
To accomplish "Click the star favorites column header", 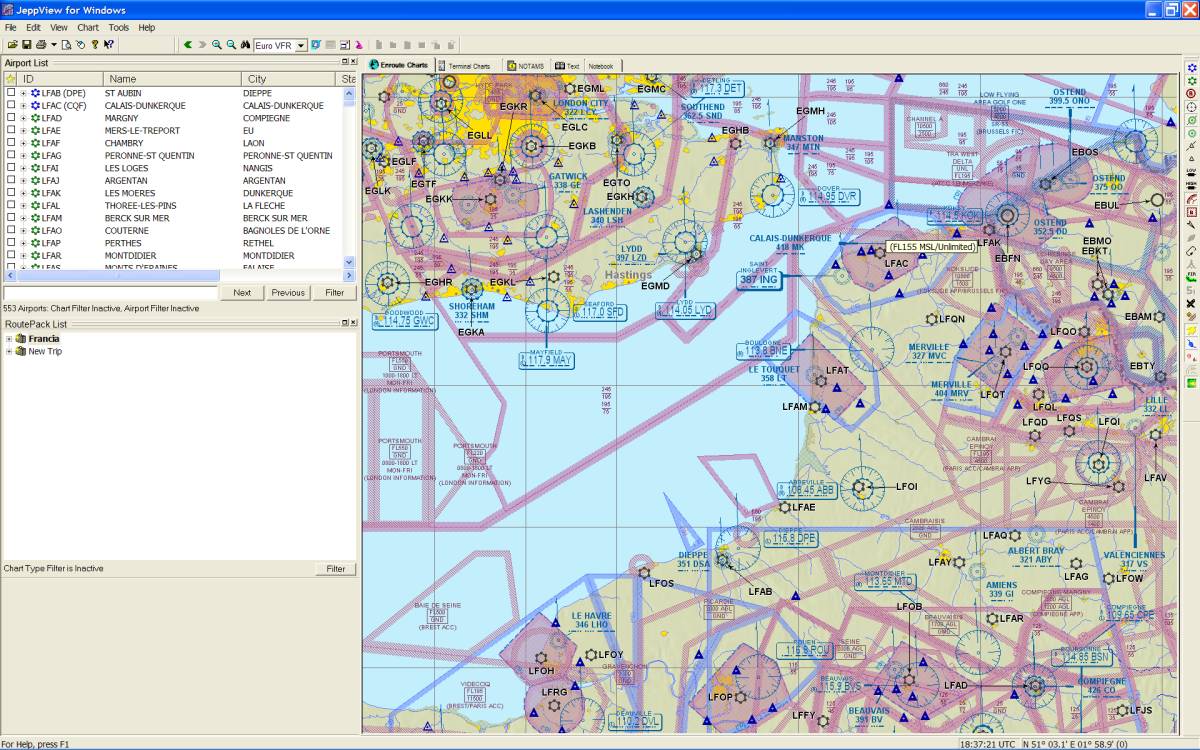I will pyautogui.click(x=10, y=79).
